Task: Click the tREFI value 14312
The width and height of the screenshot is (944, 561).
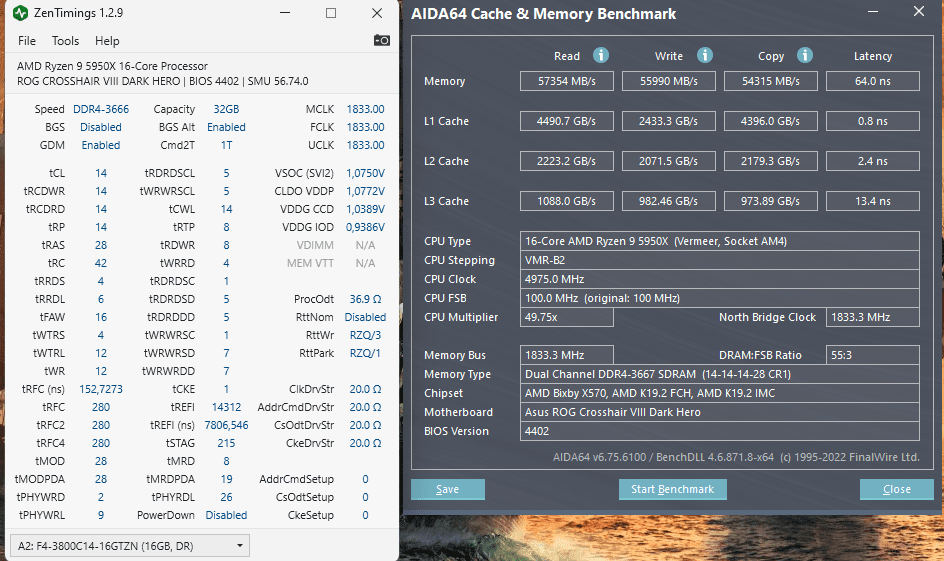Action: (x=226, y=407)
